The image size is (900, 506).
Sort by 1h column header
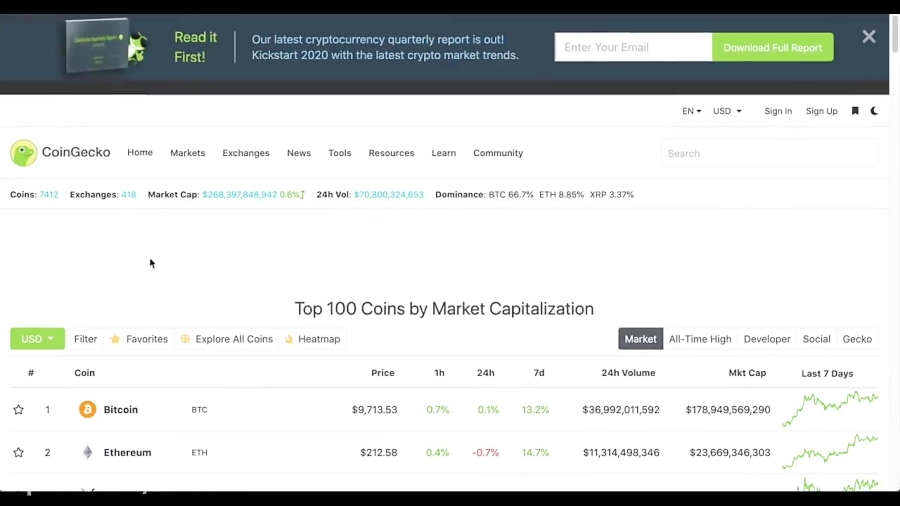pos(439,373)
